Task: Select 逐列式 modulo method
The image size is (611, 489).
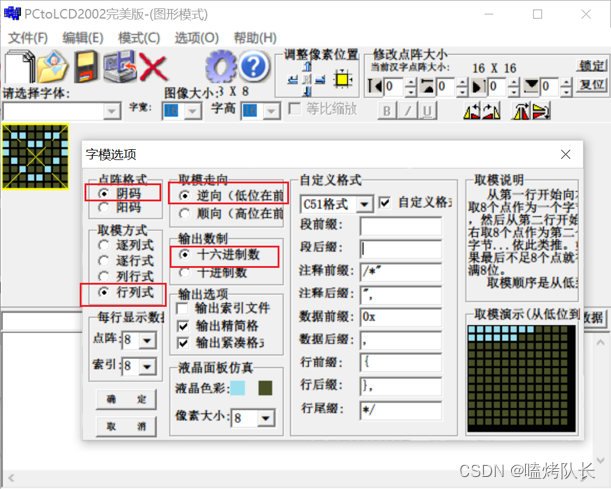Action: click(126, 245)
